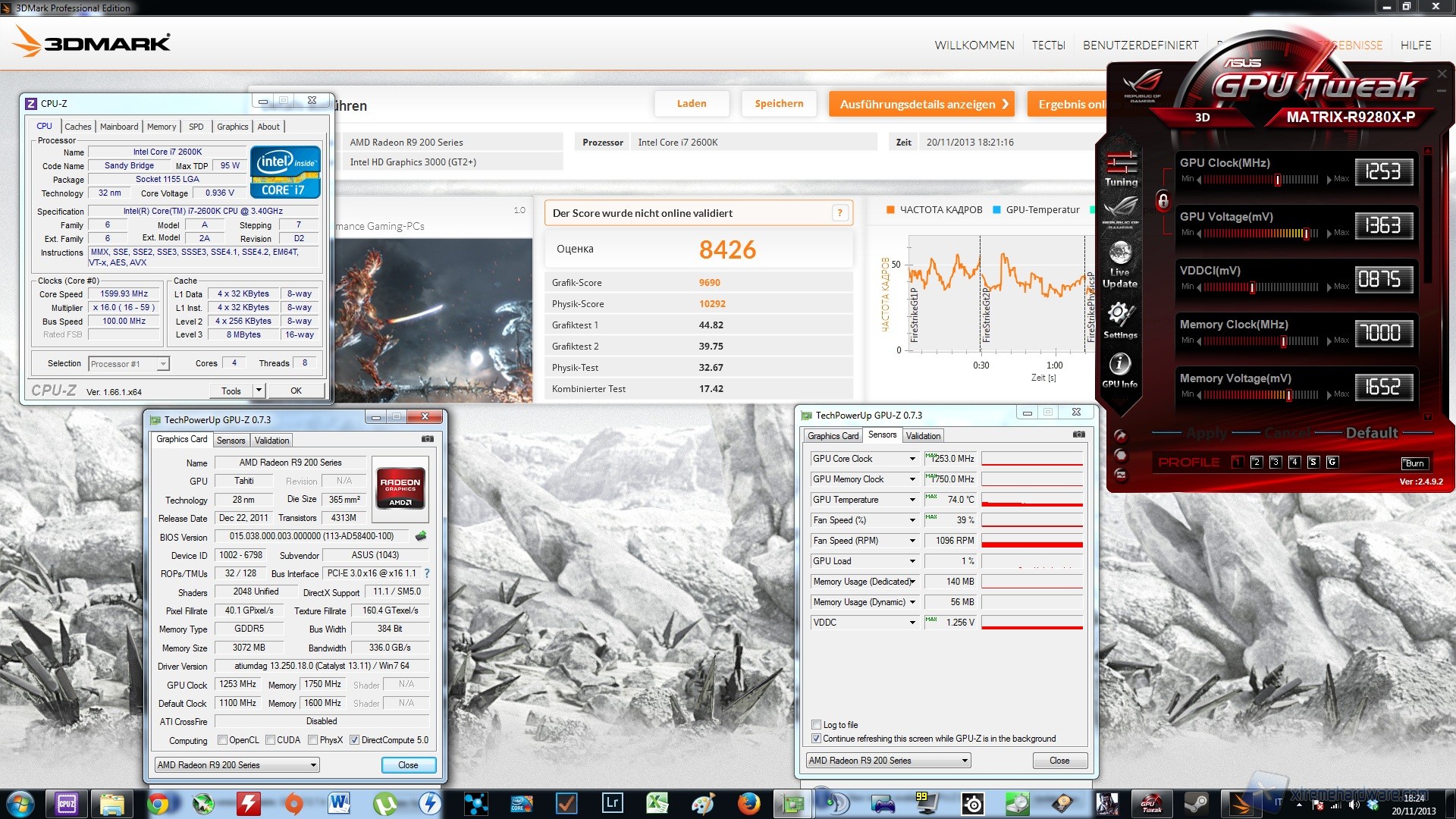Click the GPU-Z screenshot camera icon
1456x819 pixels.
coord(428,439)
